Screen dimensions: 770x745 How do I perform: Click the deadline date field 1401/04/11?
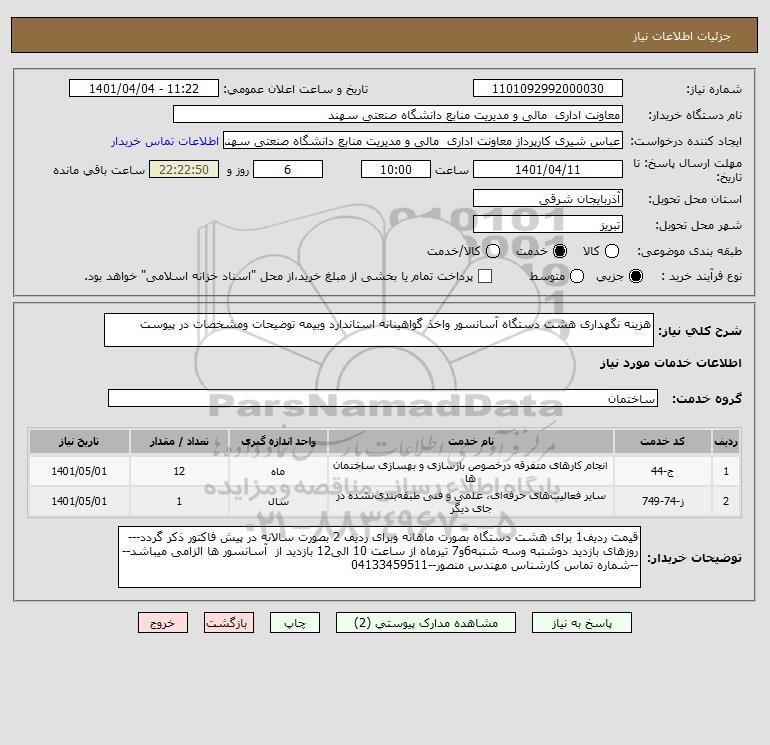(548, 169)
